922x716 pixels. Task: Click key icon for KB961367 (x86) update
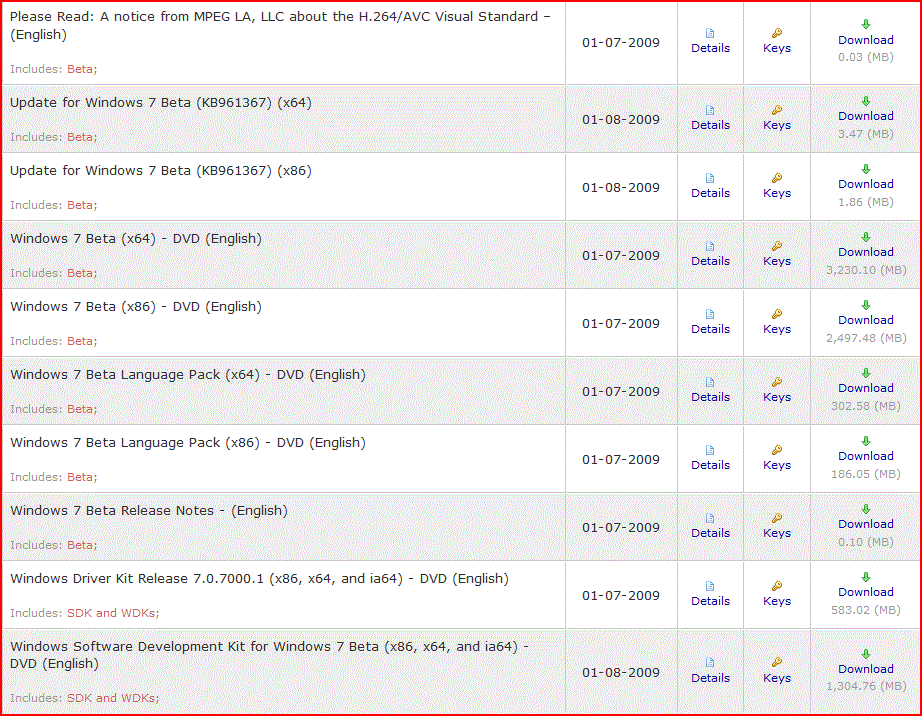pyautogui.click(x=777, y=178)
